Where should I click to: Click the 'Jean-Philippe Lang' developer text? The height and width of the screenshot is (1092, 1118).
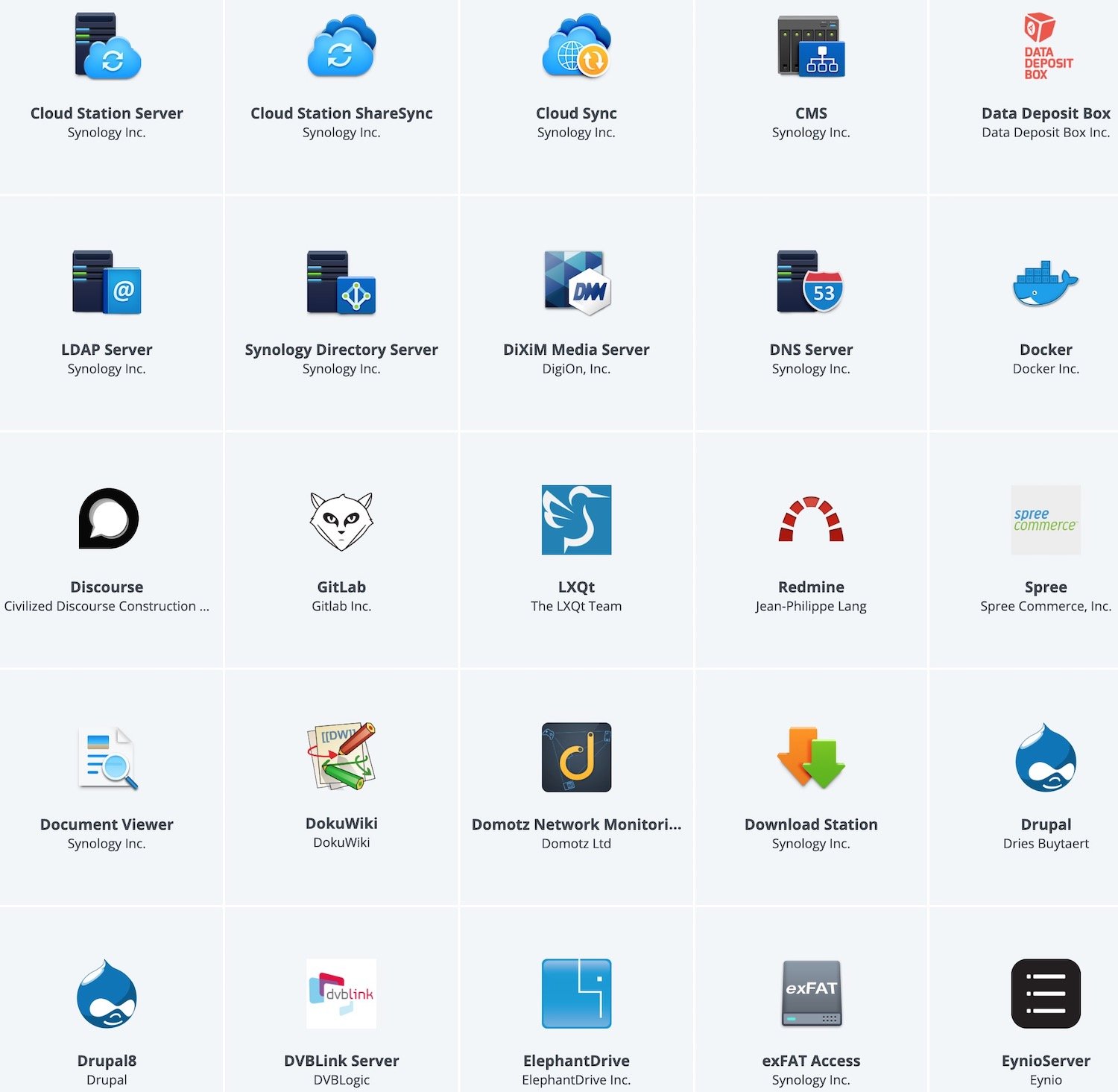coord(811,606)
